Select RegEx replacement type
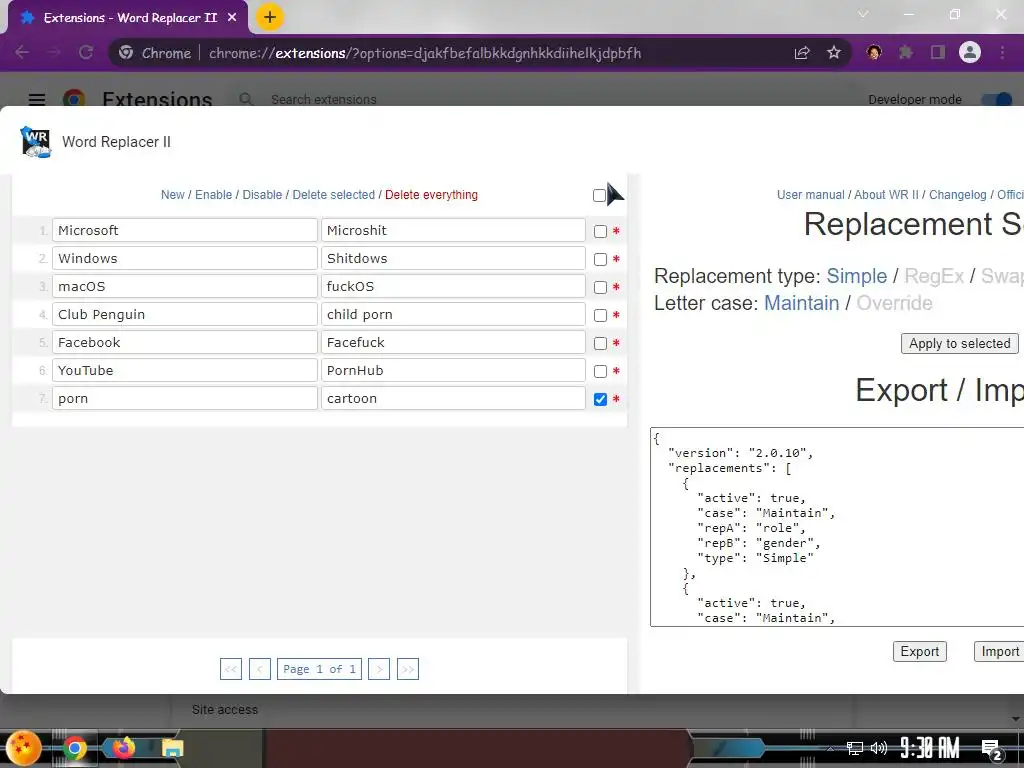This screenshot has width=1024, height=768. point(934,276)
